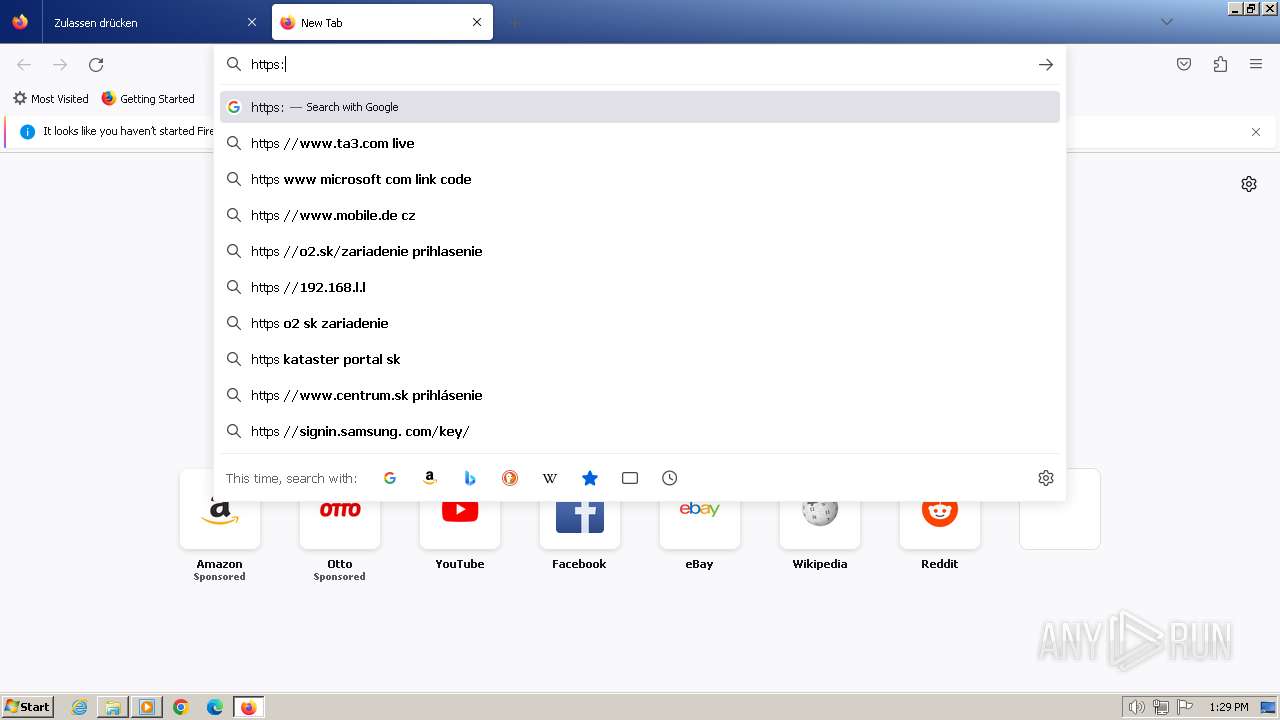Click the empty shortcut tile
Image resolution: width=1280 pixels, height=720 pixels.
pos(1060,509)
